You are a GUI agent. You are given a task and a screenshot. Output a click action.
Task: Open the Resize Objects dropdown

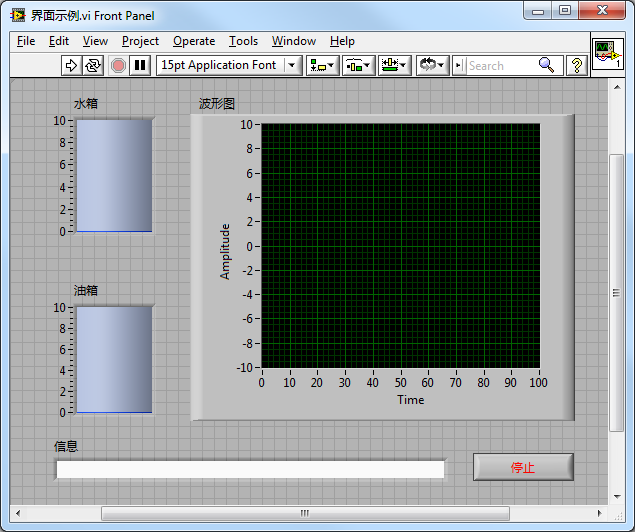(x=394, y=65)
